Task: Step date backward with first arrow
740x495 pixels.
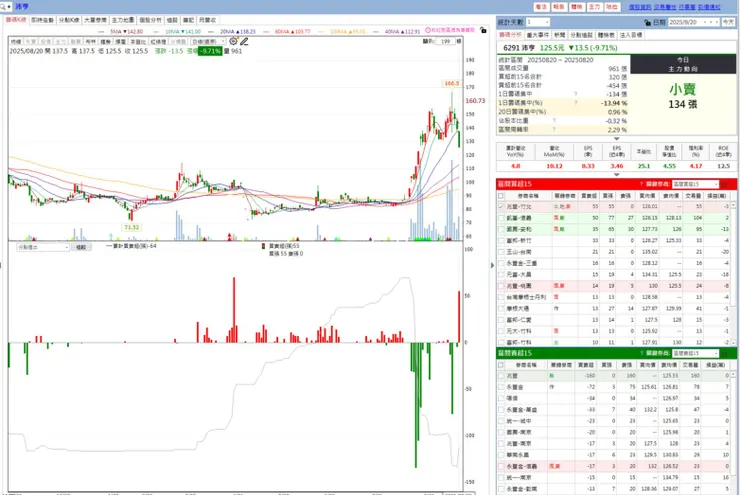Action: 705,22
